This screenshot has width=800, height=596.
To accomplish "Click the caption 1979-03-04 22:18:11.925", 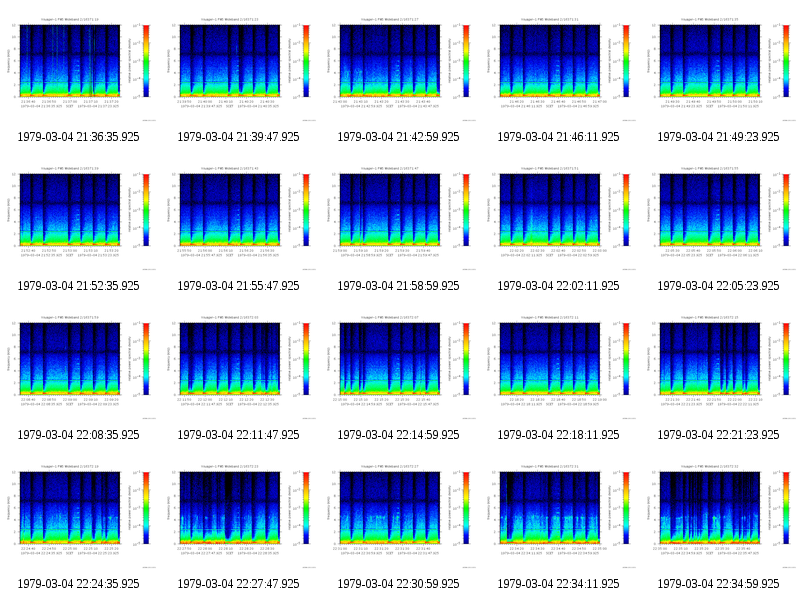I will (558, 435).
